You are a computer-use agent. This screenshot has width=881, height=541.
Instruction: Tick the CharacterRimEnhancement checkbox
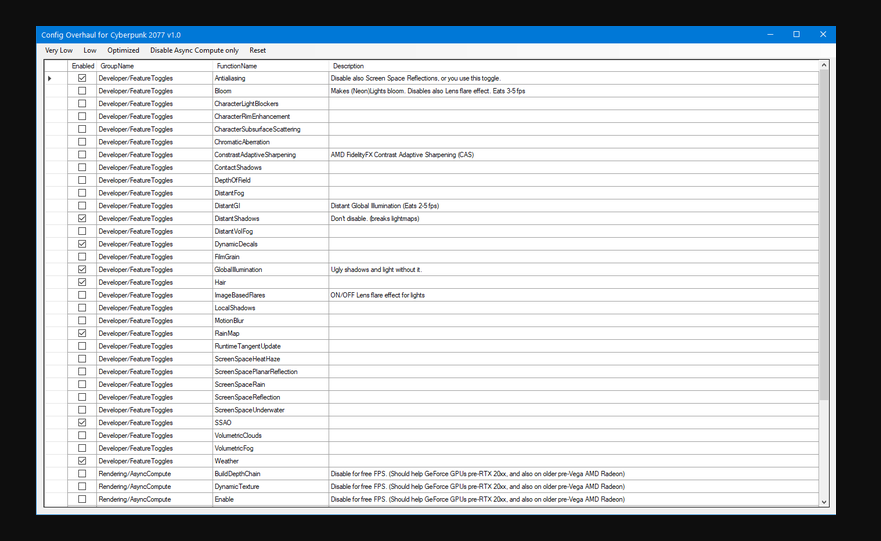(82, 116)
